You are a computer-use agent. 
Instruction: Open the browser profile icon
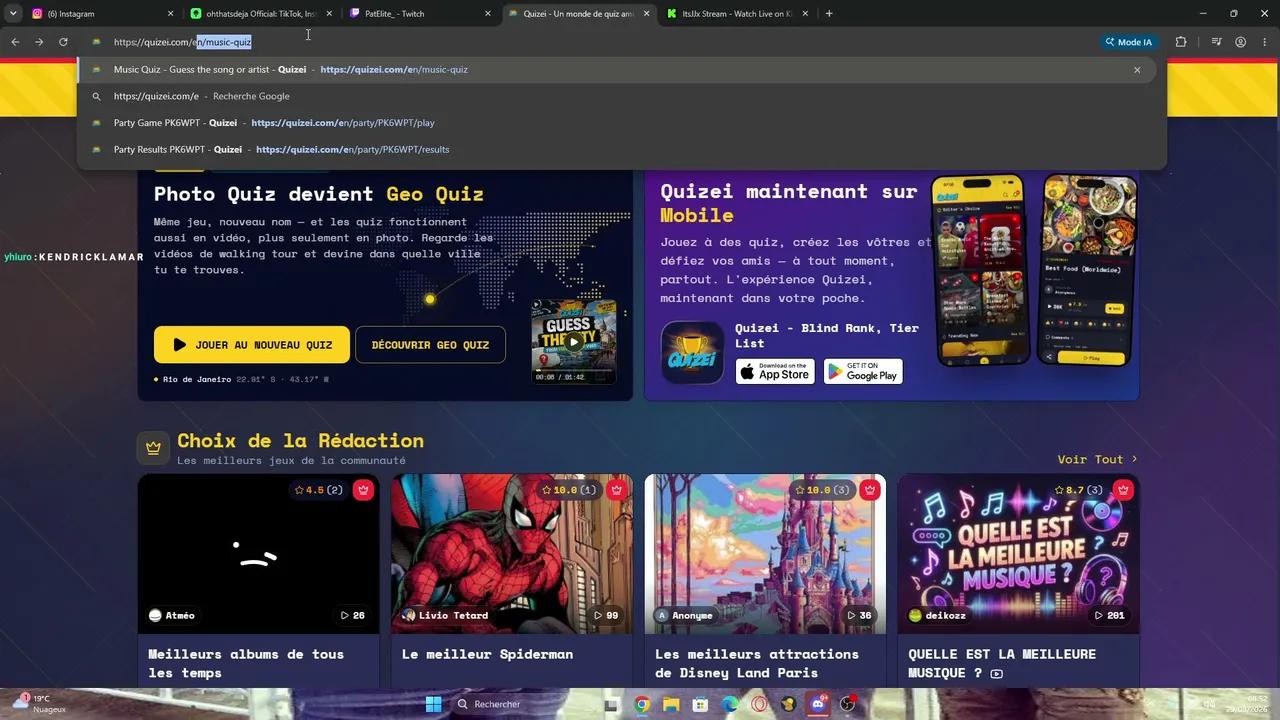(1240, 42)
